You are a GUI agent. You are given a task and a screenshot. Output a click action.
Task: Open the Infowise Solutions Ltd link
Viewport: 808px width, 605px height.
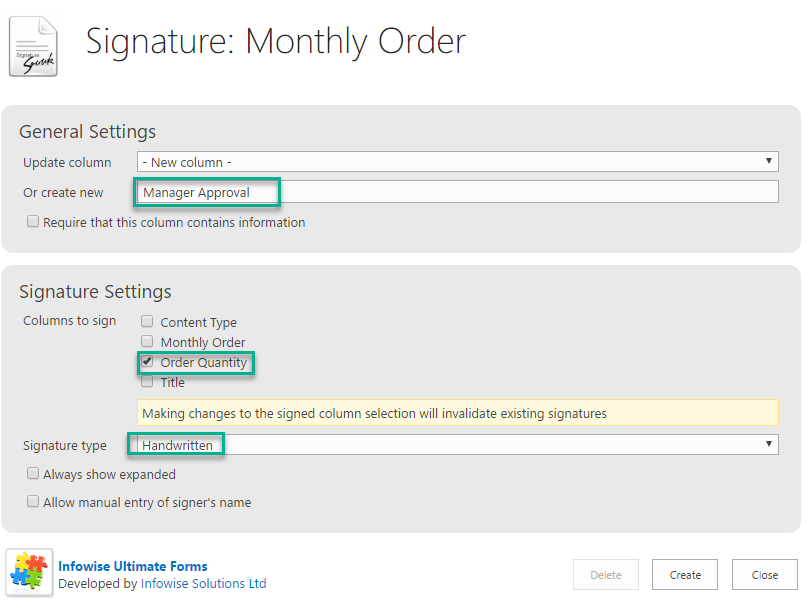(x=204, y=583)
